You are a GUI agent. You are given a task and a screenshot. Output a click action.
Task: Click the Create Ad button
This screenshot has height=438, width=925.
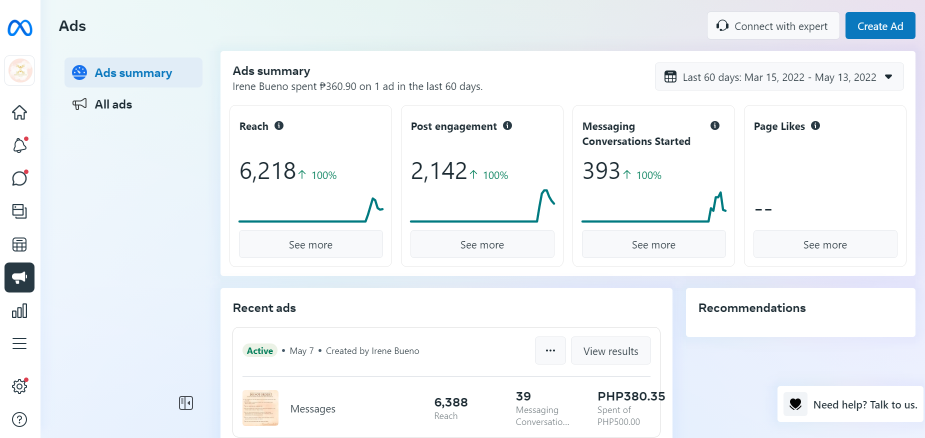(880, 26)
